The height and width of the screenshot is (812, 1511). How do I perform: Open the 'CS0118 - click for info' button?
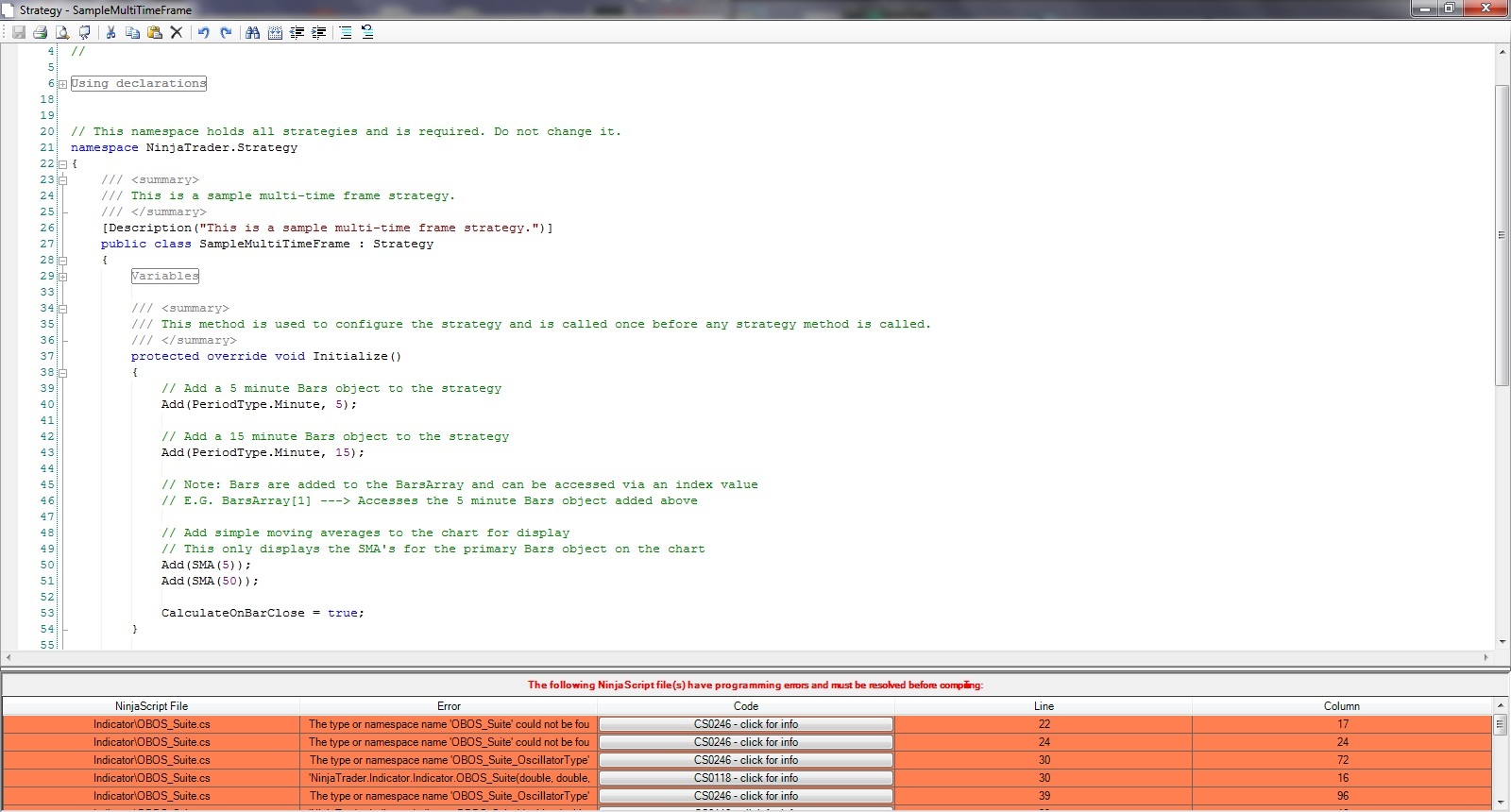[746, 778]
